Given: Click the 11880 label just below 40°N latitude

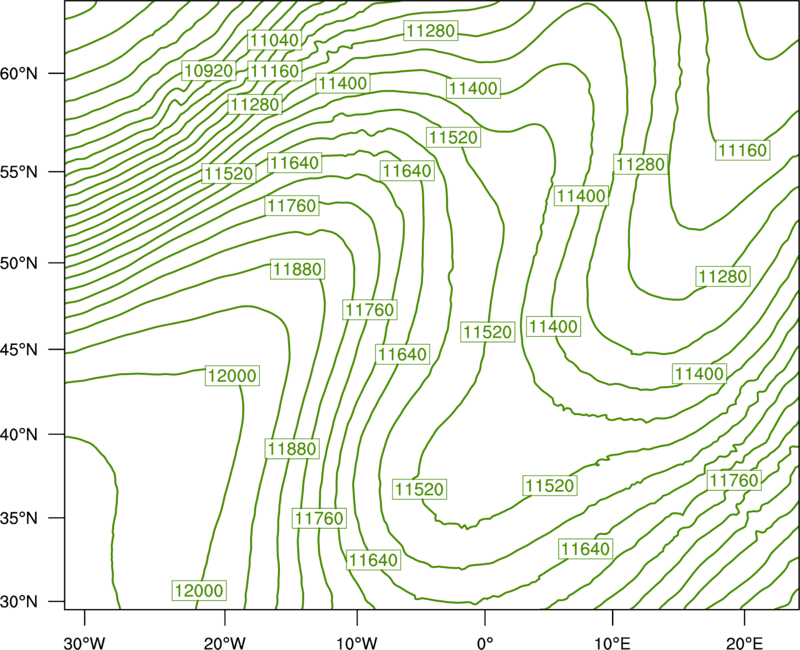Looking at the screenshot, I should [292, 449].
